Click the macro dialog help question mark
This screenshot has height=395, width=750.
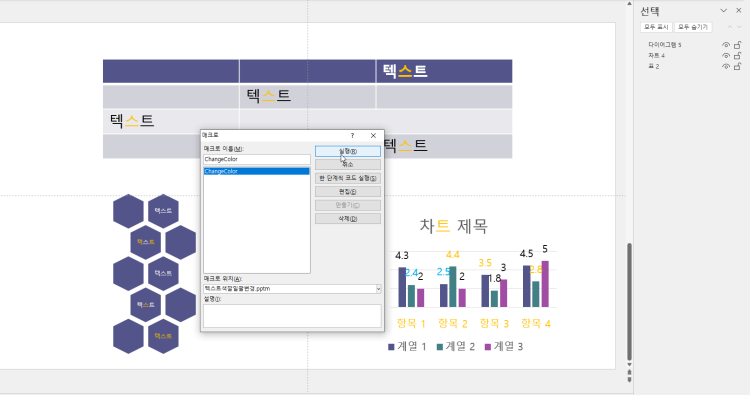[x=353, y=136]
